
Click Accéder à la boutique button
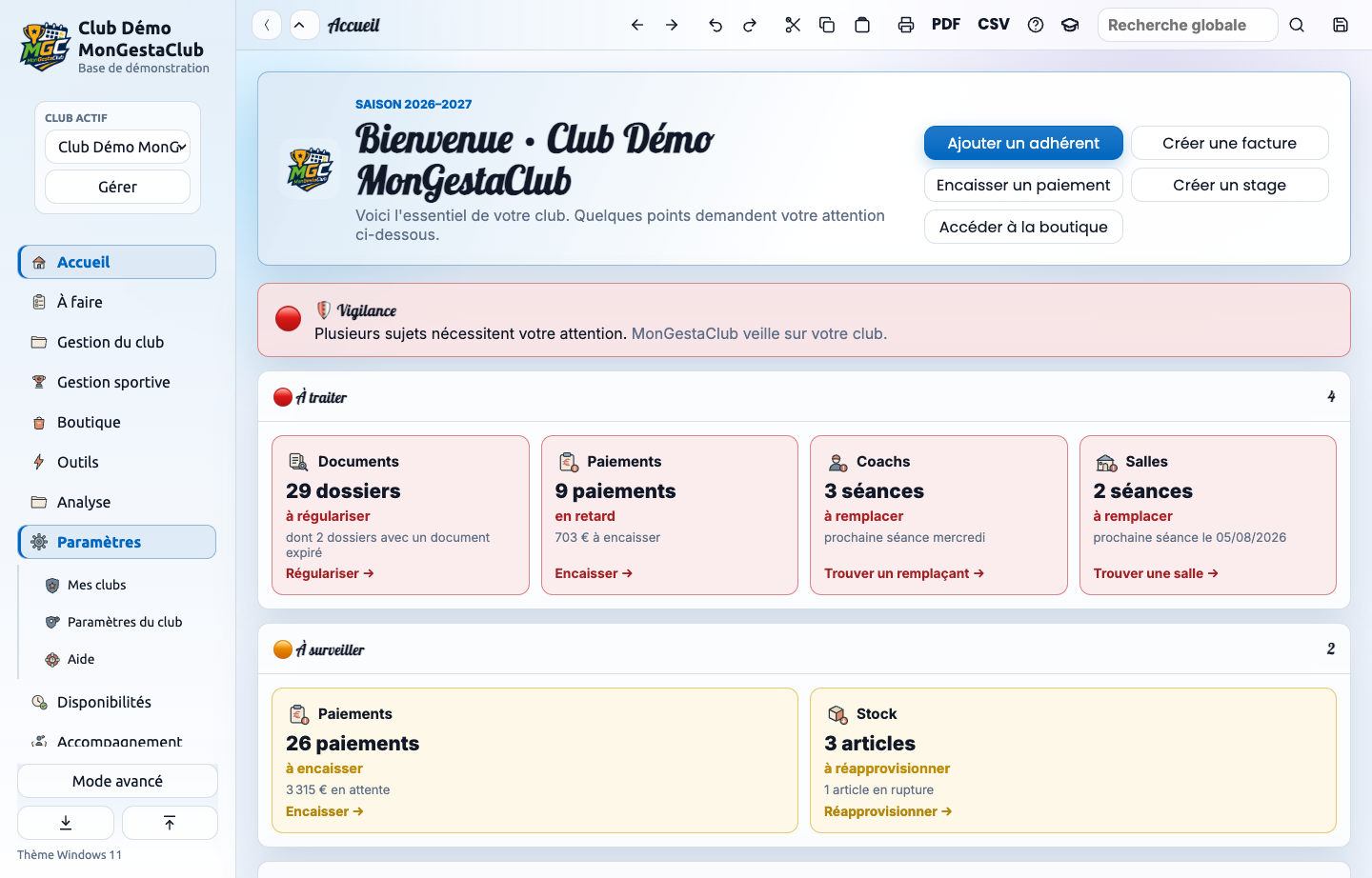coord(1023,227)
